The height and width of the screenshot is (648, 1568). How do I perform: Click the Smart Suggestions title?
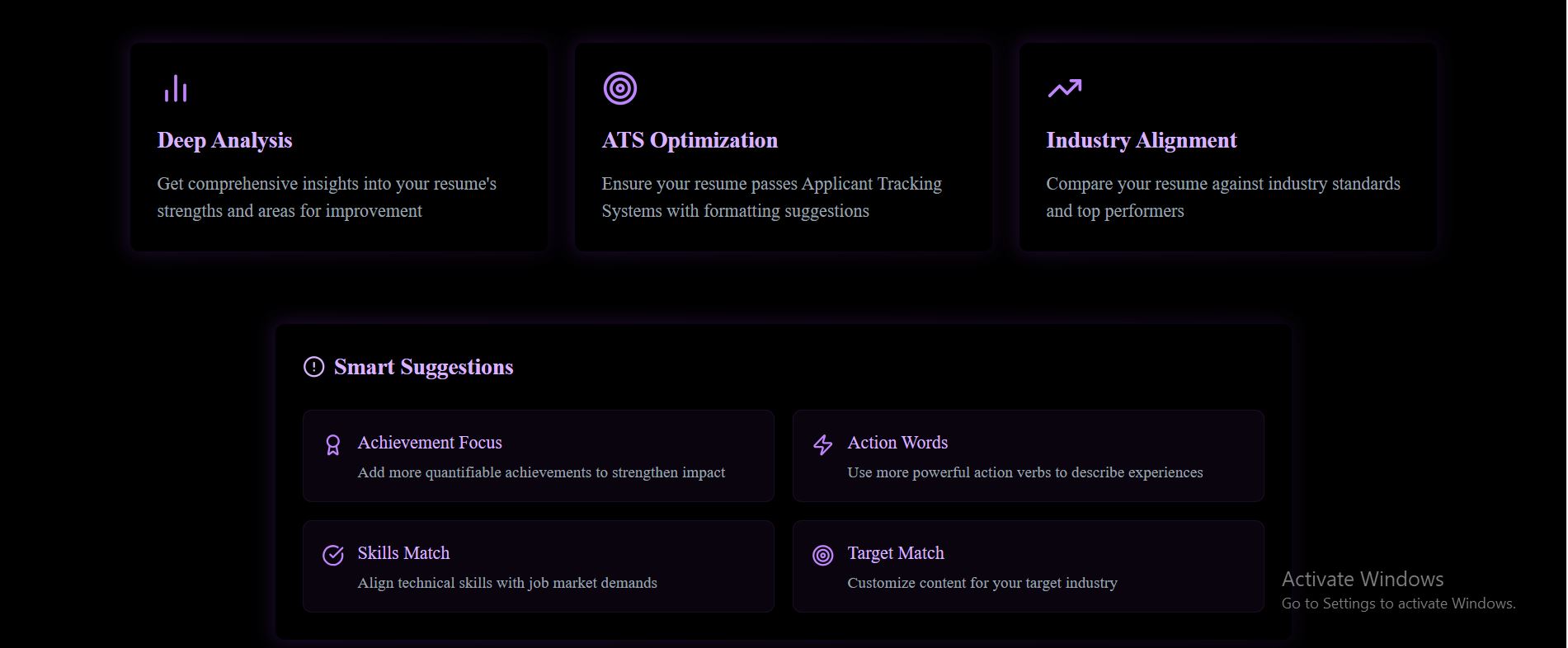pos(423,367)
